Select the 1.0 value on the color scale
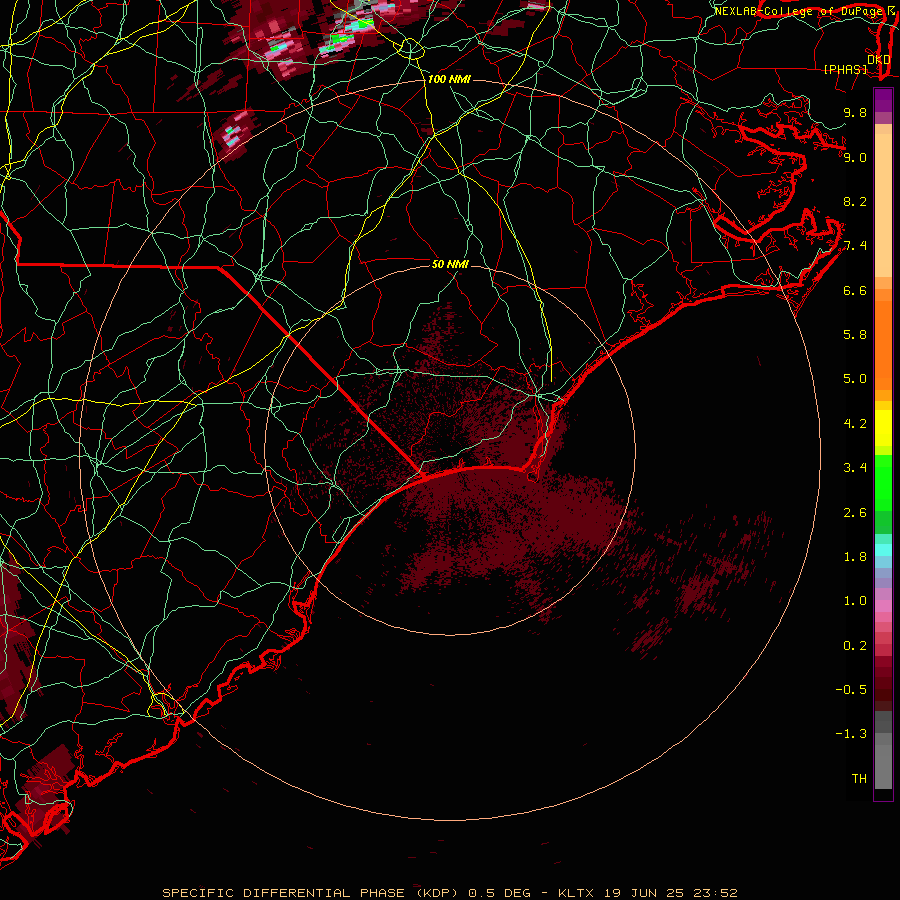The height and width of the screenshot is (900, 900). pyautogui.click(x=855, y=601)
